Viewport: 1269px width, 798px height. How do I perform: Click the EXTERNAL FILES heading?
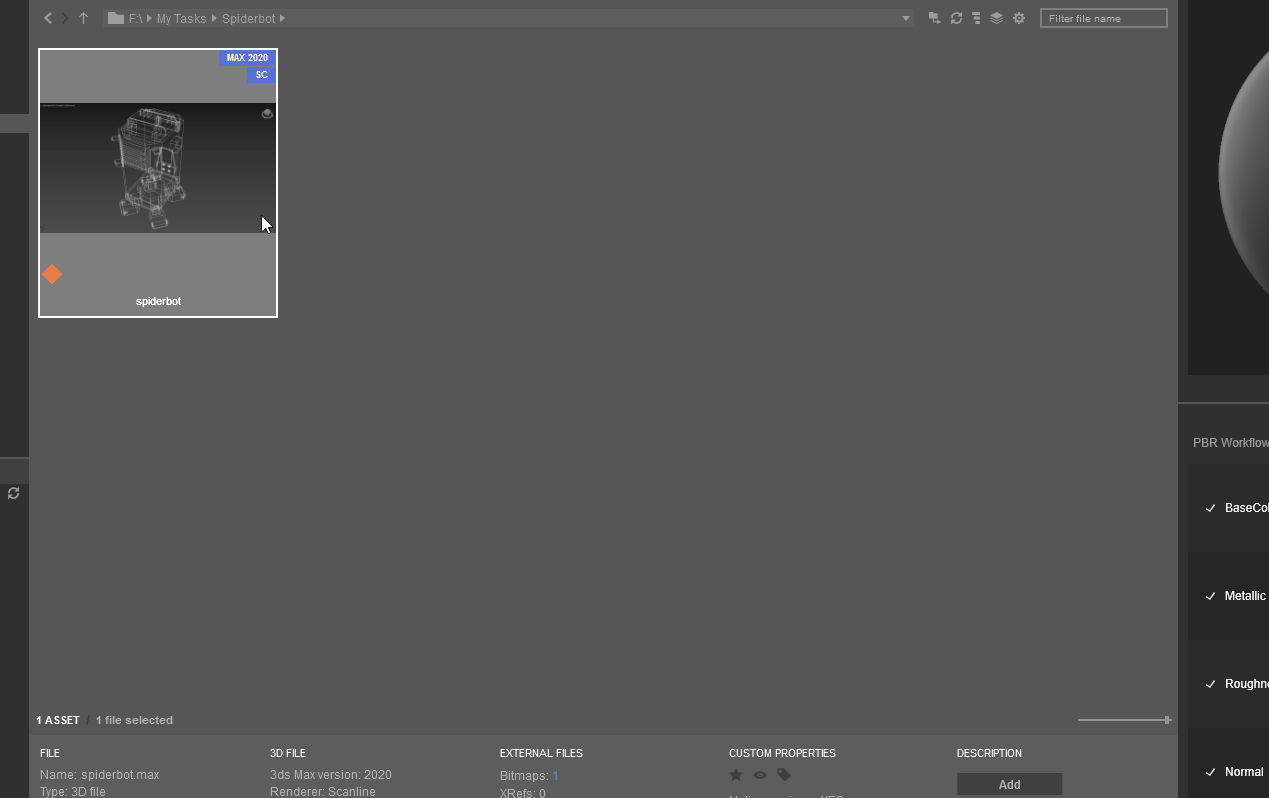click(541, 753)
